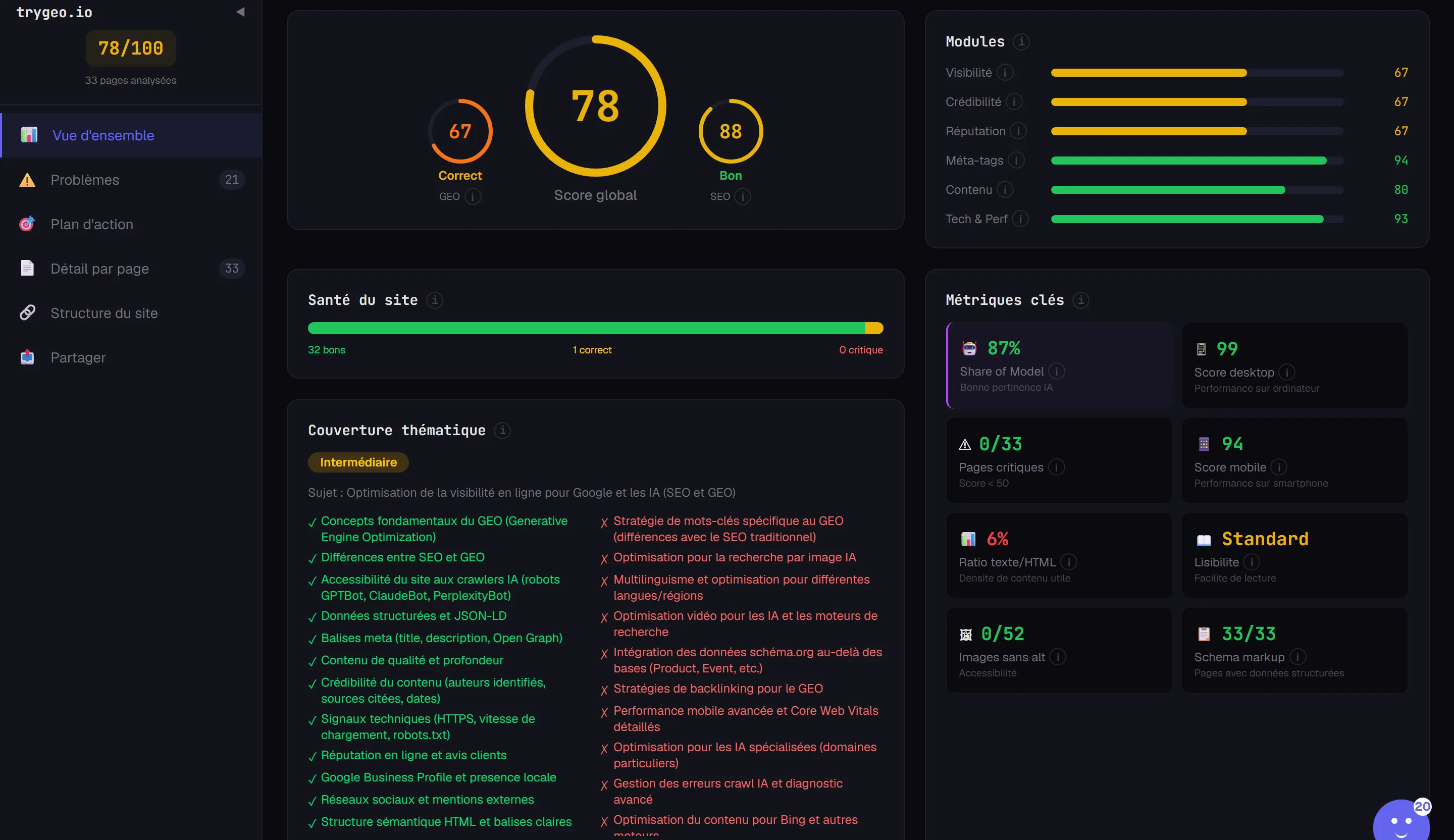Screen dimensions: 1454x840
Task: Click the Visibilité module progress bar
Action: click(1197, 73)
